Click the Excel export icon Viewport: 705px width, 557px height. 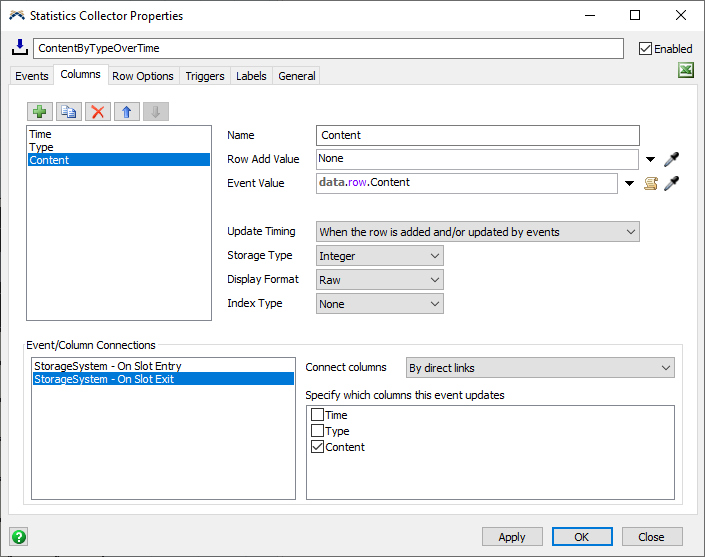coord(686,71)
